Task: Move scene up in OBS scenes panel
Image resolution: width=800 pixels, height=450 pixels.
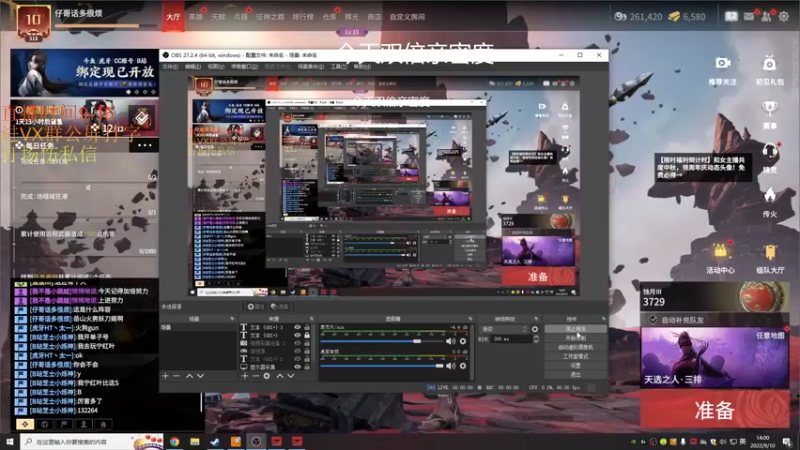Action: [x=189, y=376]
